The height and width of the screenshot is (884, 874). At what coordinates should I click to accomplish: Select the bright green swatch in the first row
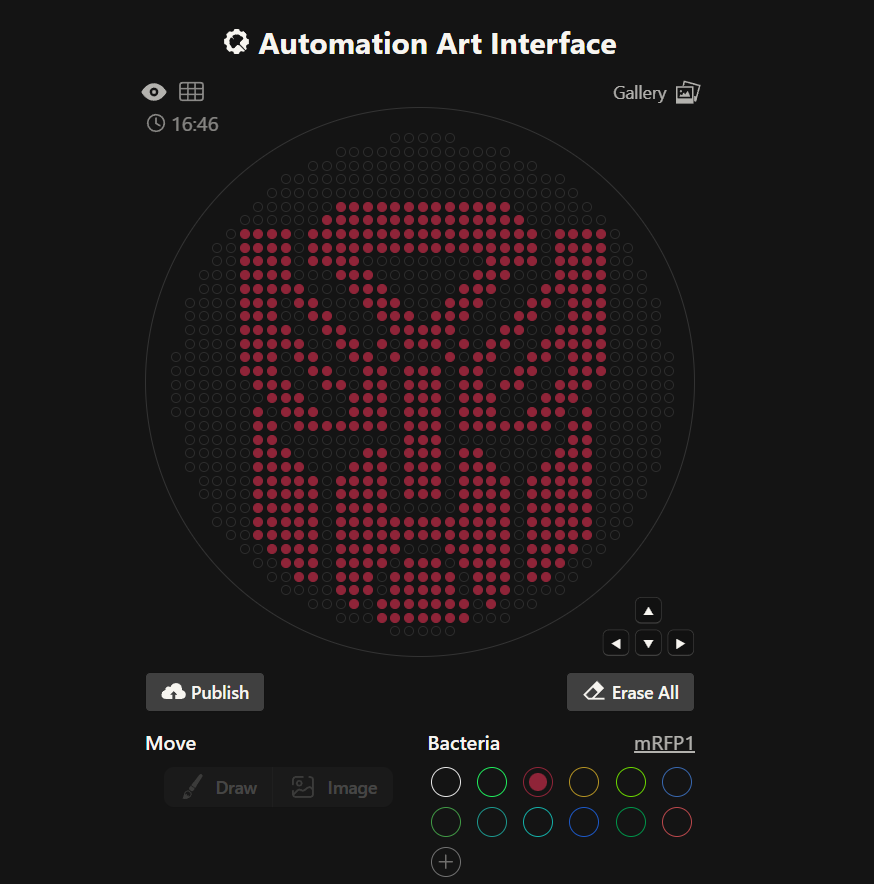(x=492, y=782)
